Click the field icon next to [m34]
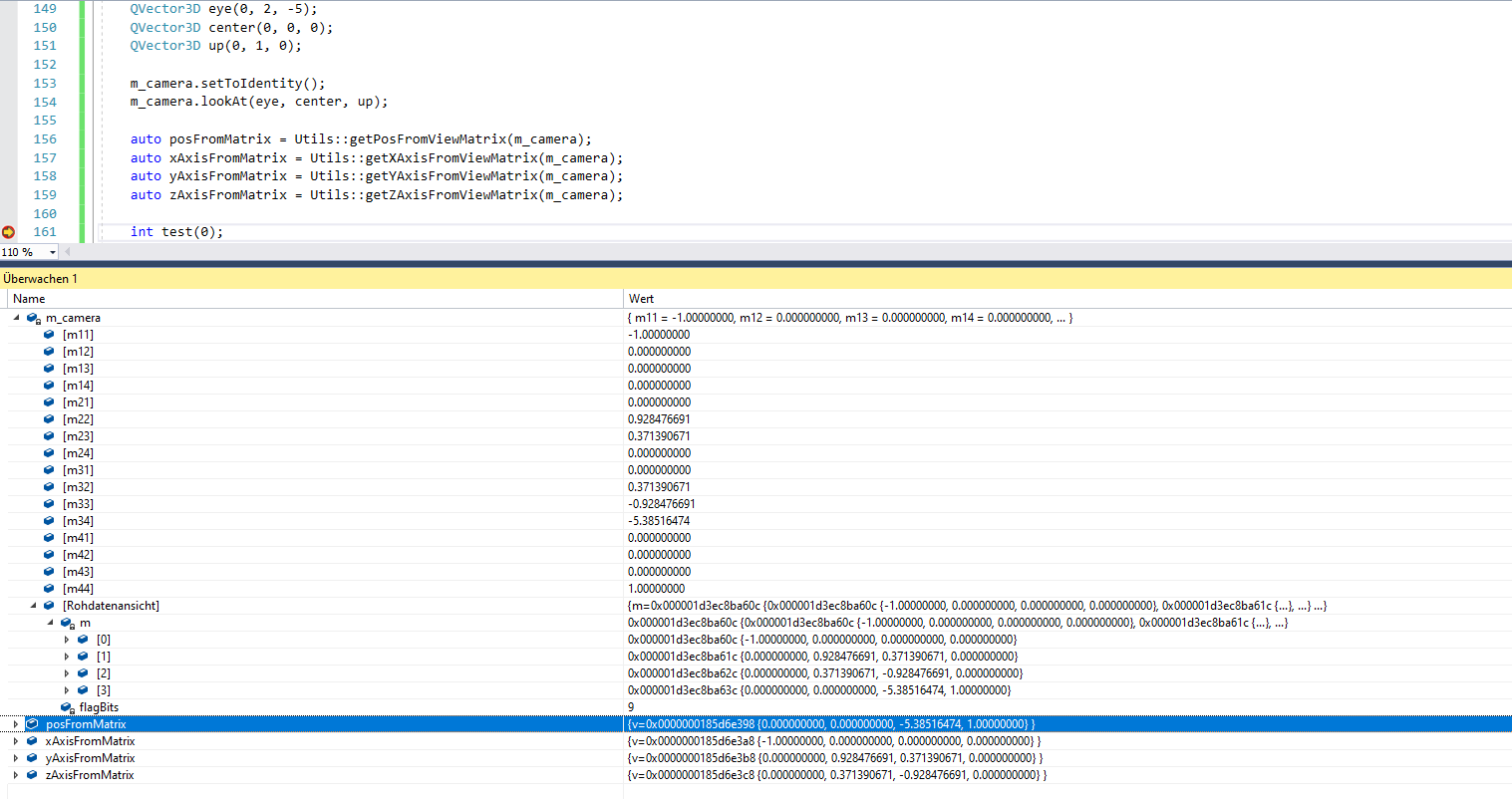 point(49,521)
